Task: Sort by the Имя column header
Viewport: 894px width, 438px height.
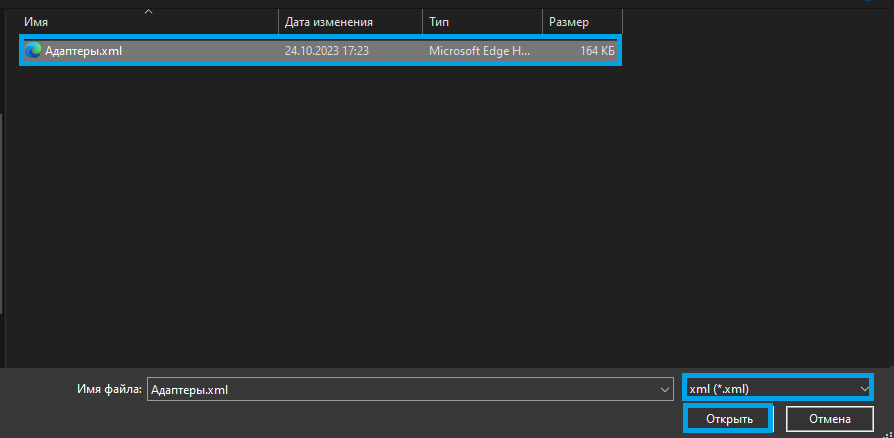Action: 150,22
